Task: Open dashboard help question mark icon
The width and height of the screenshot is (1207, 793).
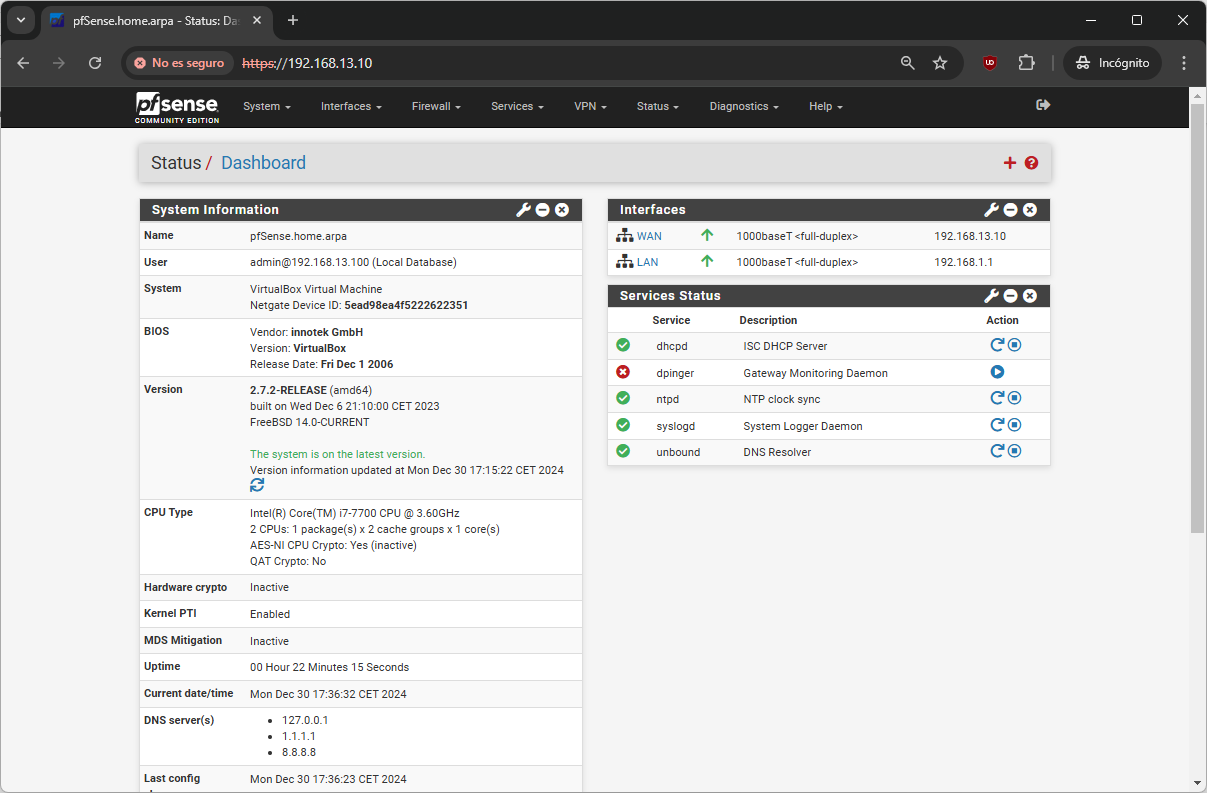Action: [x=1031, y=163]
